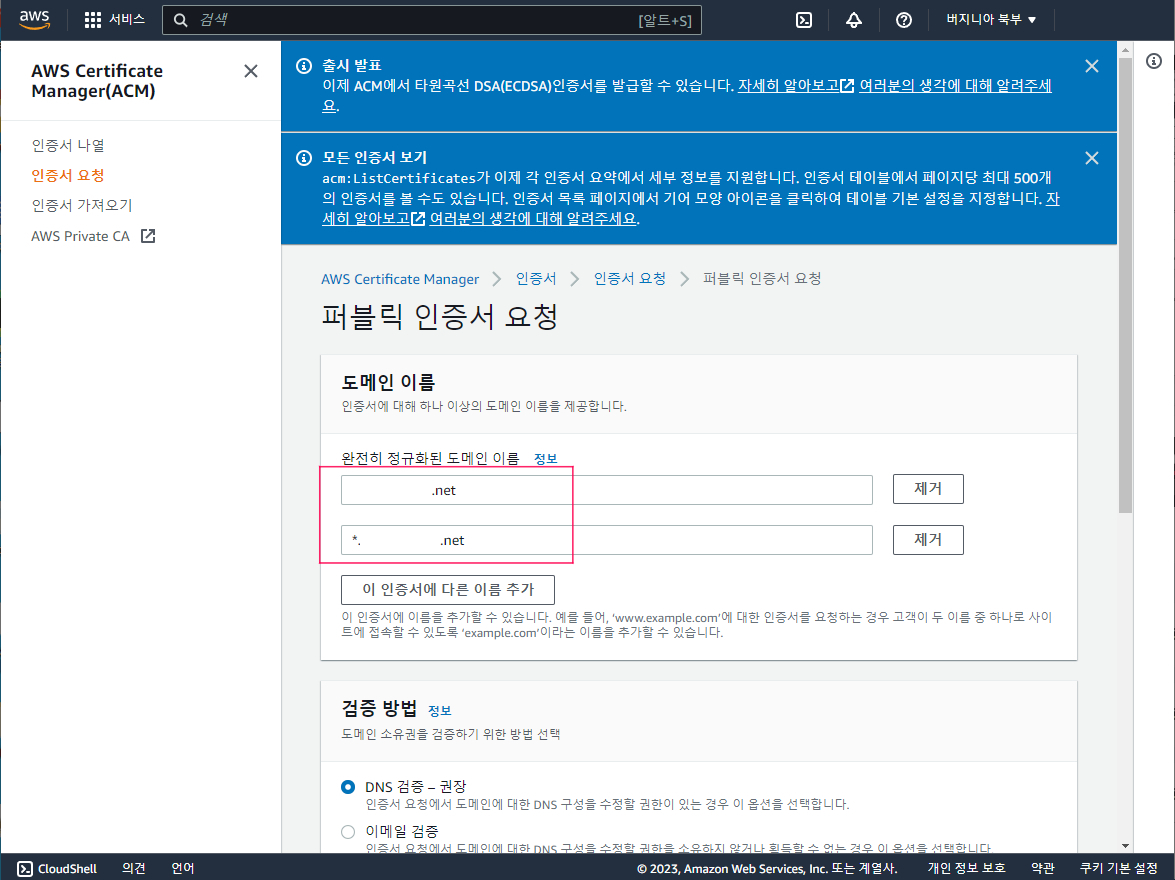The width and height of the screenshot is (1175, 880).
Task: Close the ACM side navigation panel
Action: coord(251,71)
